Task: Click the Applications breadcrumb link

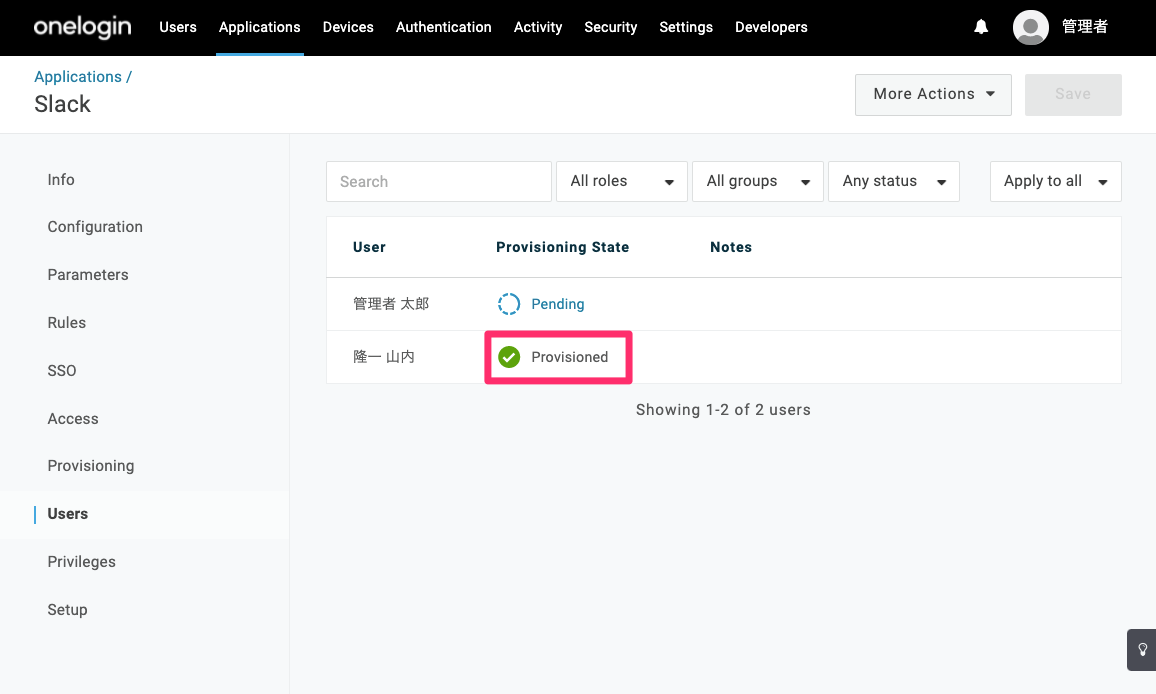Action: 78,77
